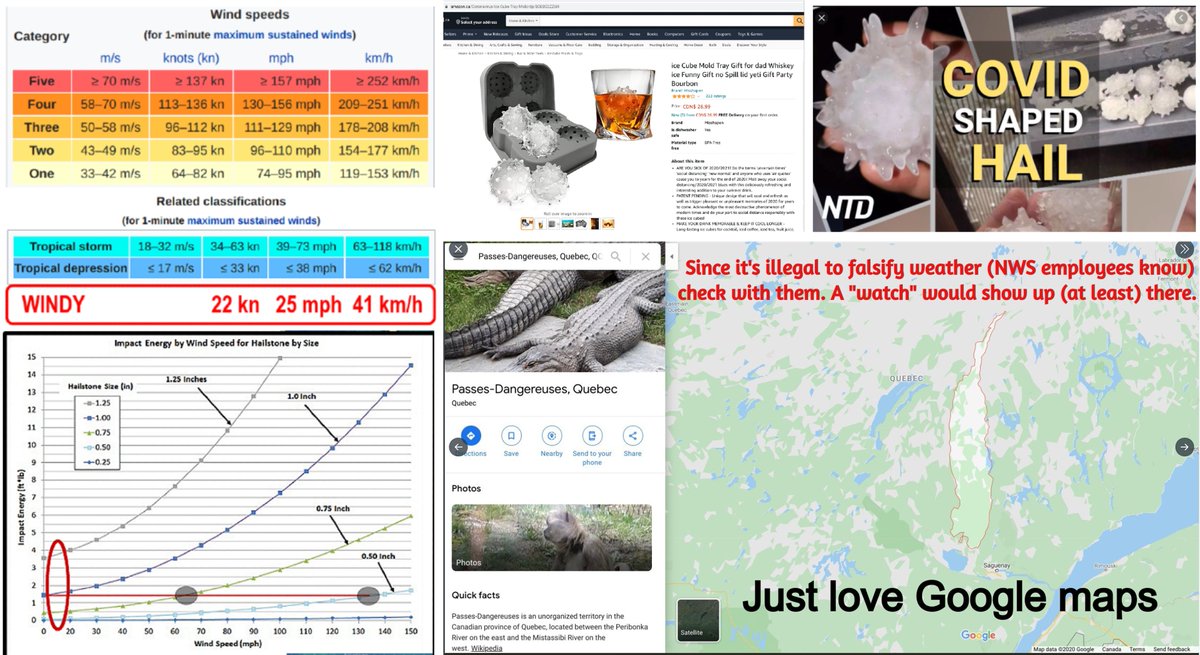This screenshot has height=655, width=1200.
Task: Click the product star rating
Action: (x=686, y=96)
